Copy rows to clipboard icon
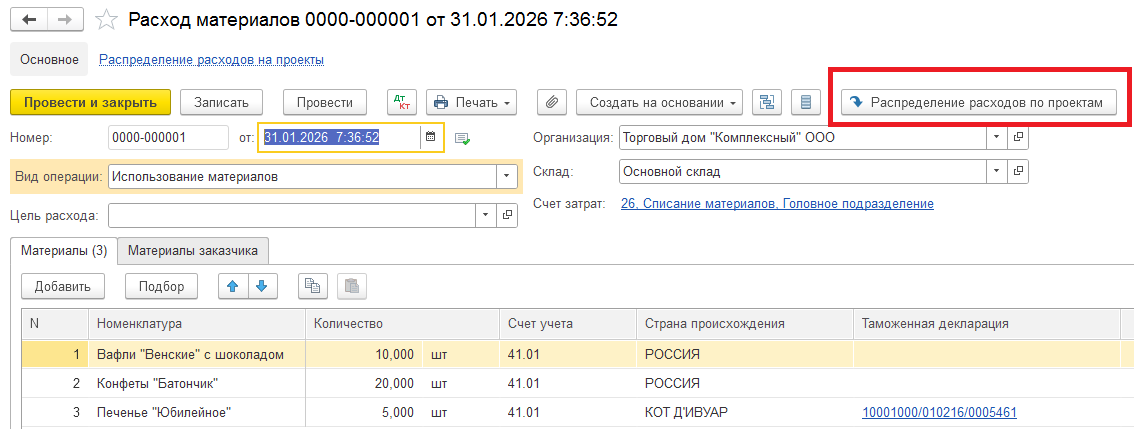The height and width of the screenshot is (429, 1134). click(x=313, y=286)
